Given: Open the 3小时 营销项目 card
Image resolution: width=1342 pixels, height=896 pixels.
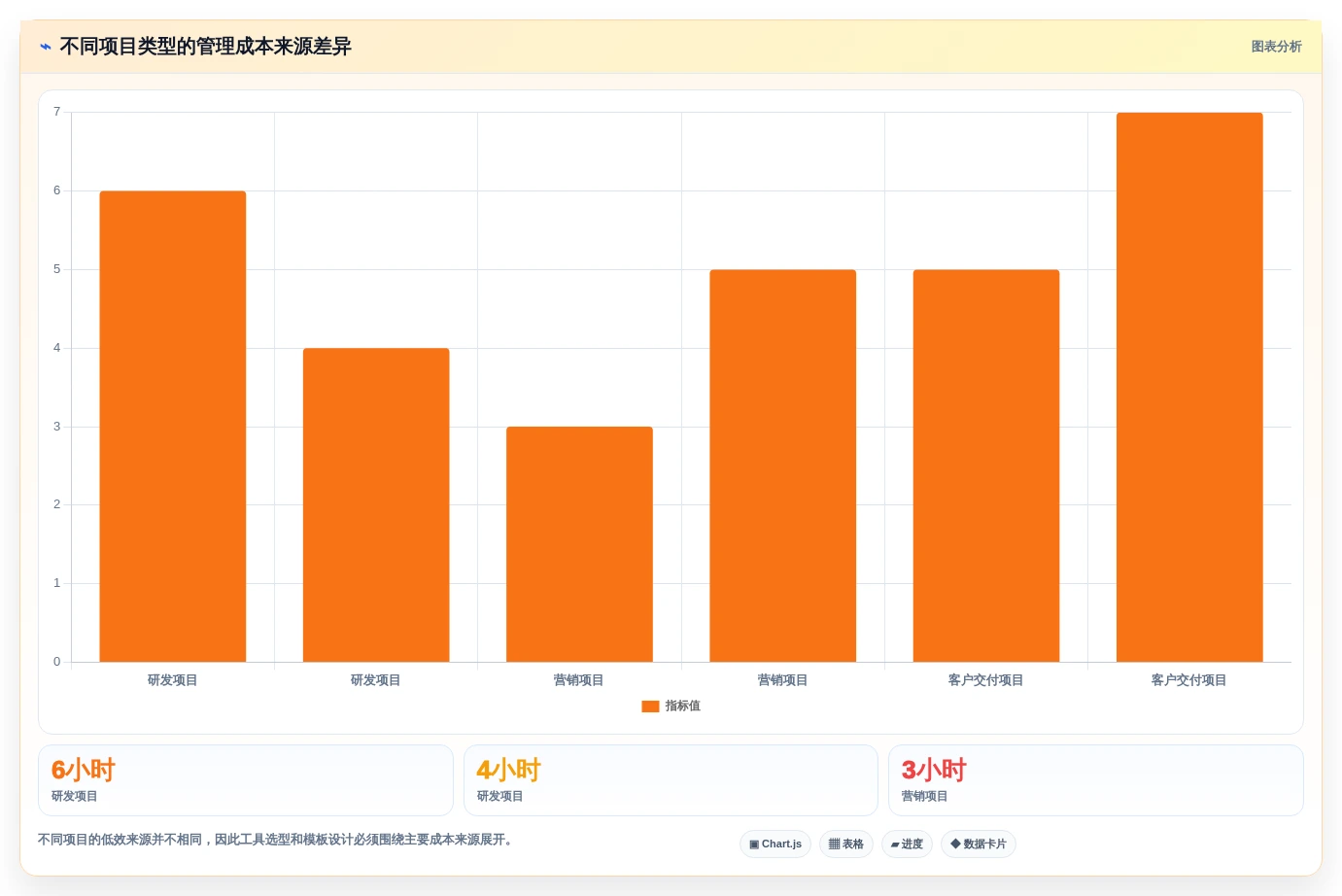Looking at the screenshot, I should coord(1096,780).
